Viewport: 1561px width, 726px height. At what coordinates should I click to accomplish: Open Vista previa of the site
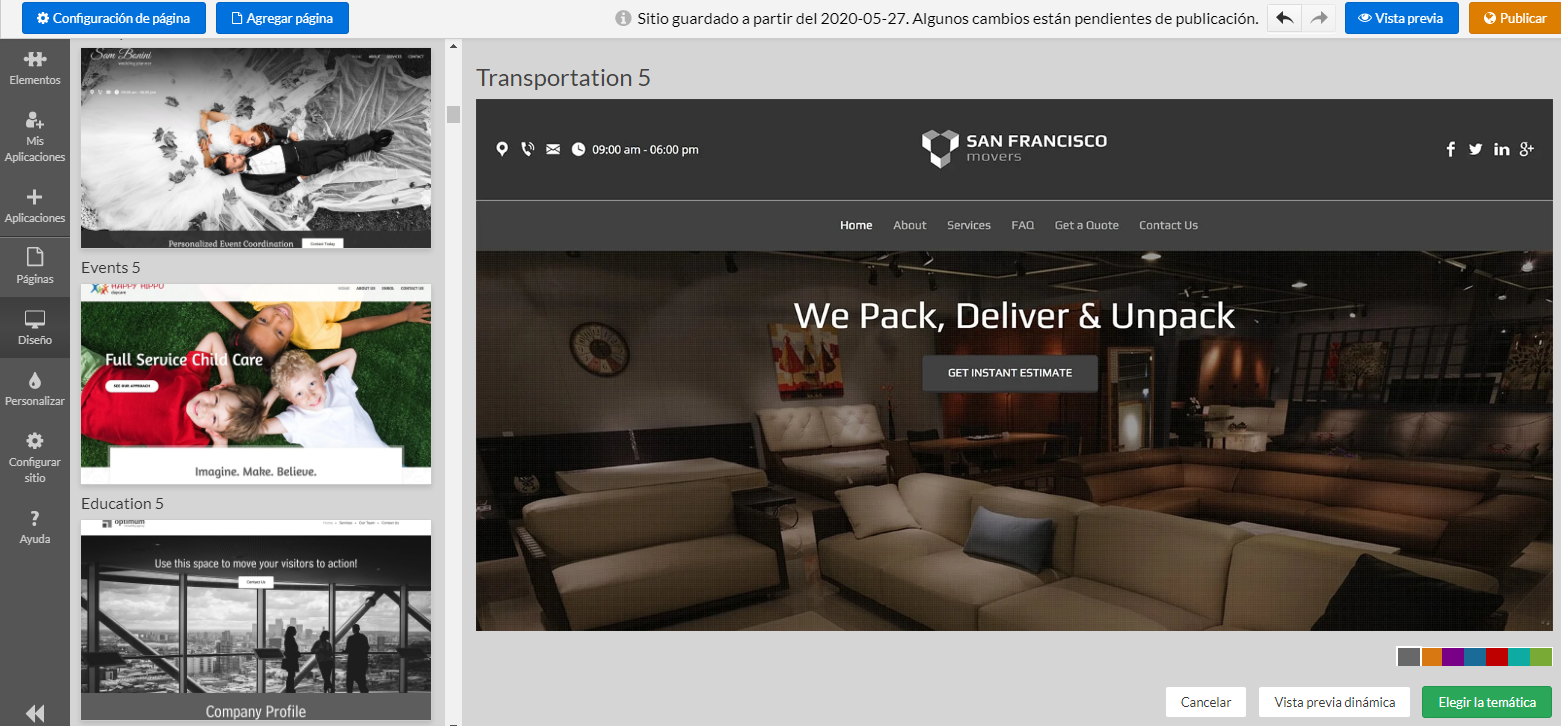[x=1401, y=18]
